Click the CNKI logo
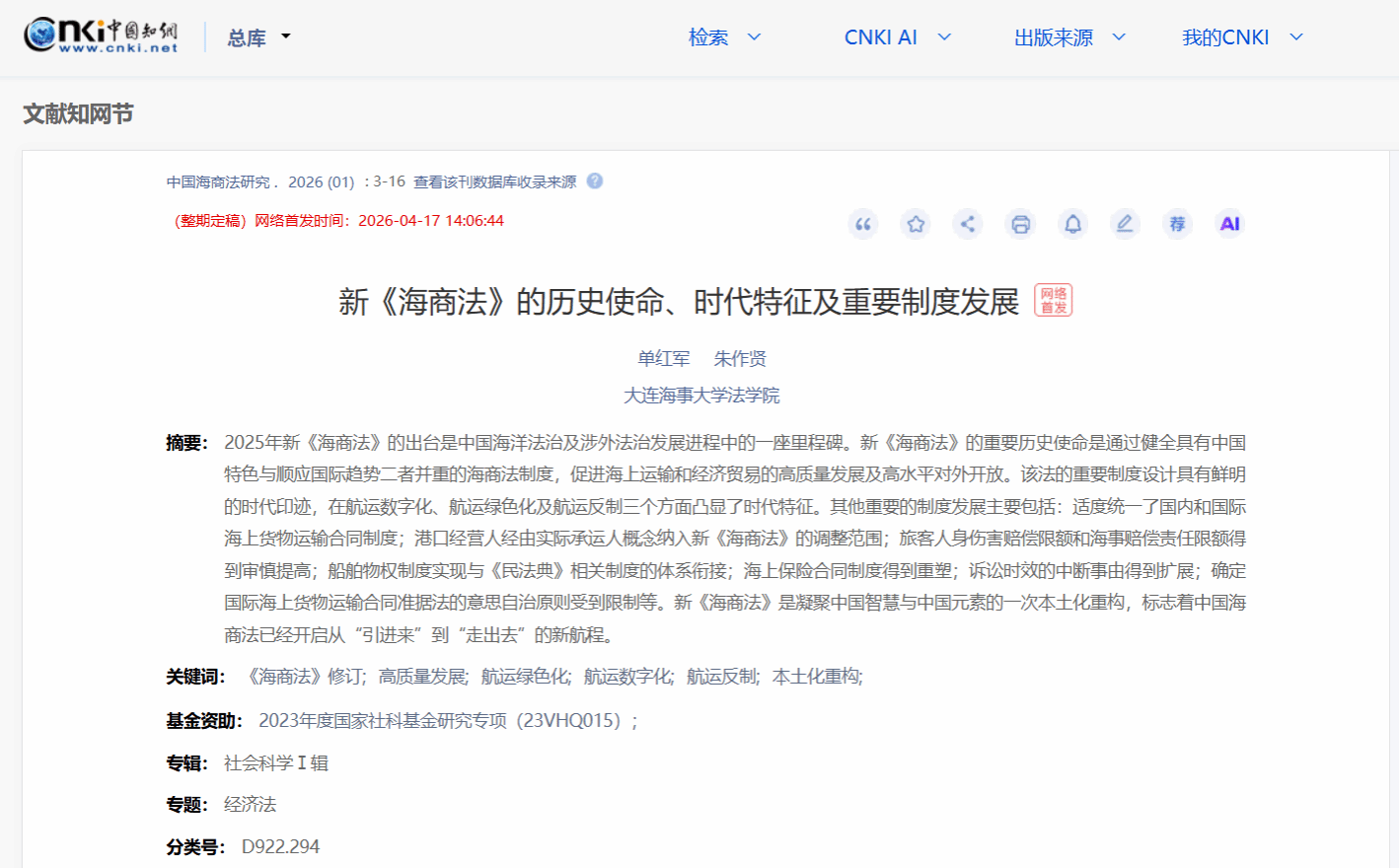Image resolution: width=1399 pixels, height=868 pixels. [101, 36]
